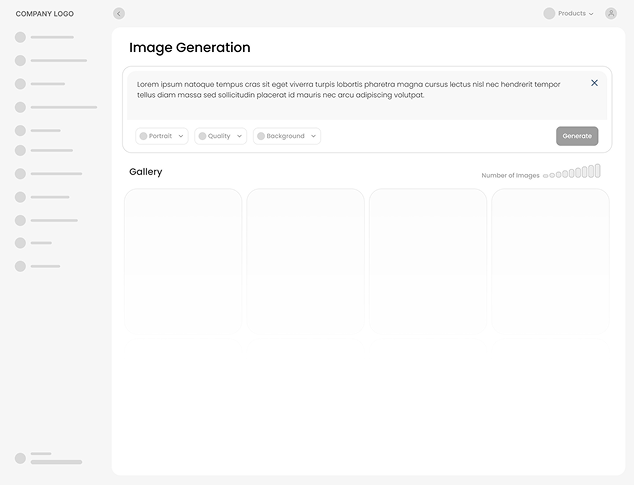Click inside the prompt text field

click(x=350, y=90)
